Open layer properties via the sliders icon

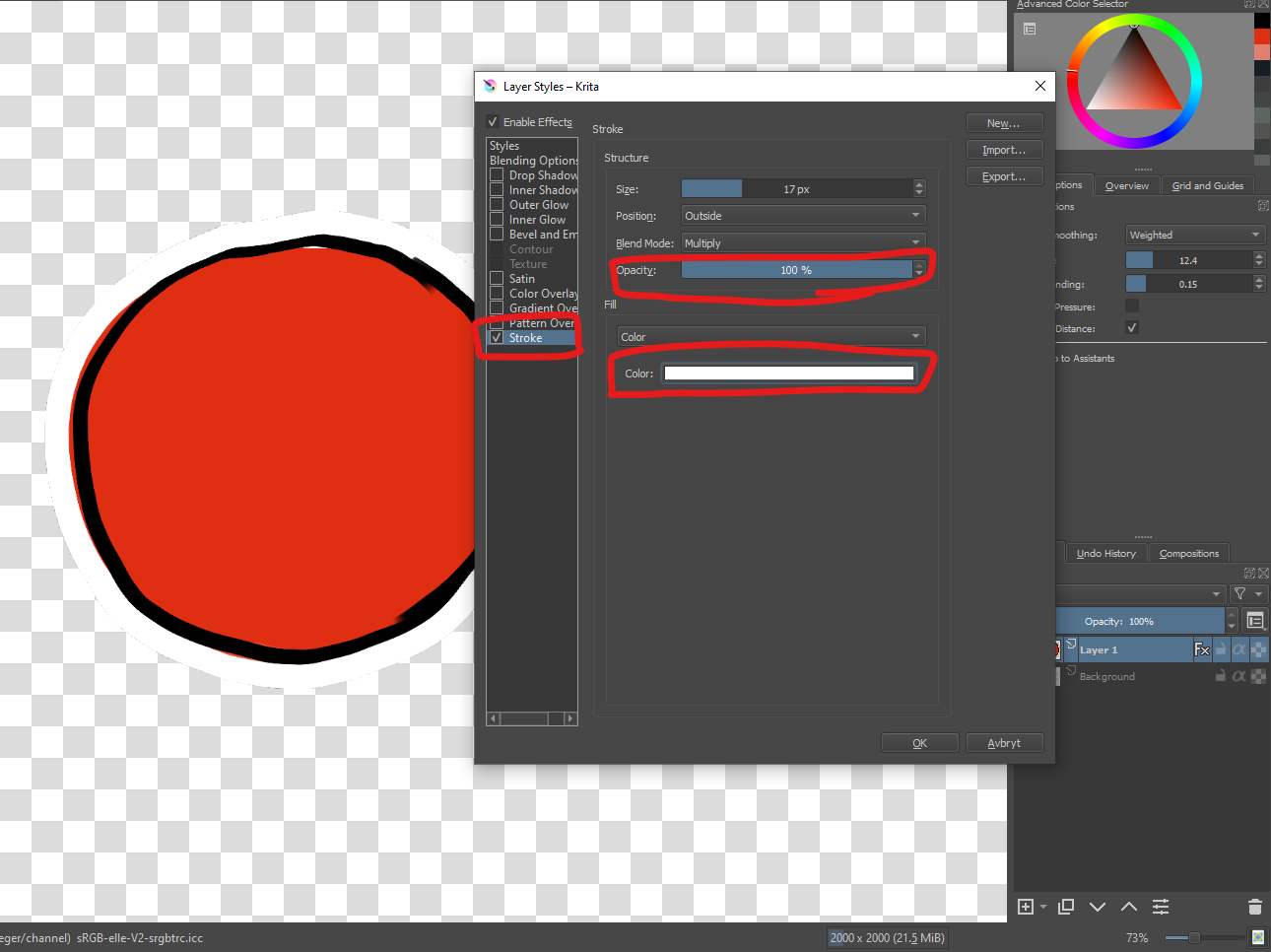(1161, 907)
